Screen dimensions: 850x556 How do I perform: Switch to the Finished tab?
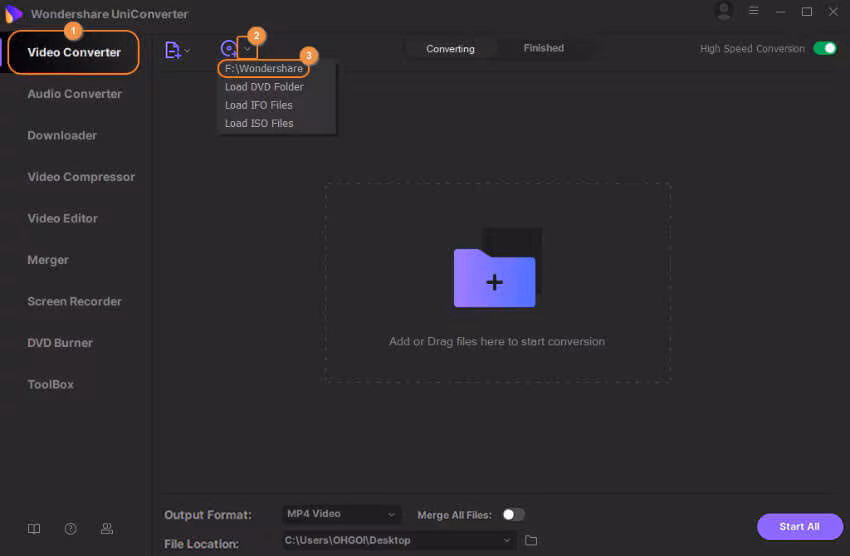click(x=543, y=48)
